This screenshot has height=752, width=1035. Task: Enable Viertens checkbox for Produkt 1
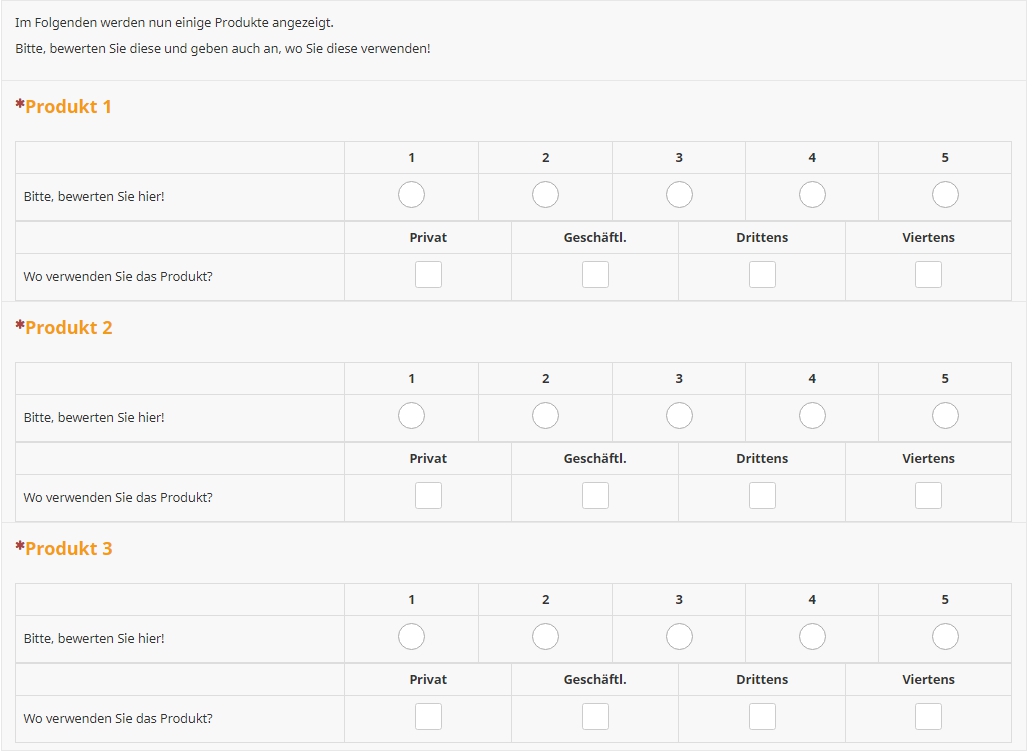[928, 275]
